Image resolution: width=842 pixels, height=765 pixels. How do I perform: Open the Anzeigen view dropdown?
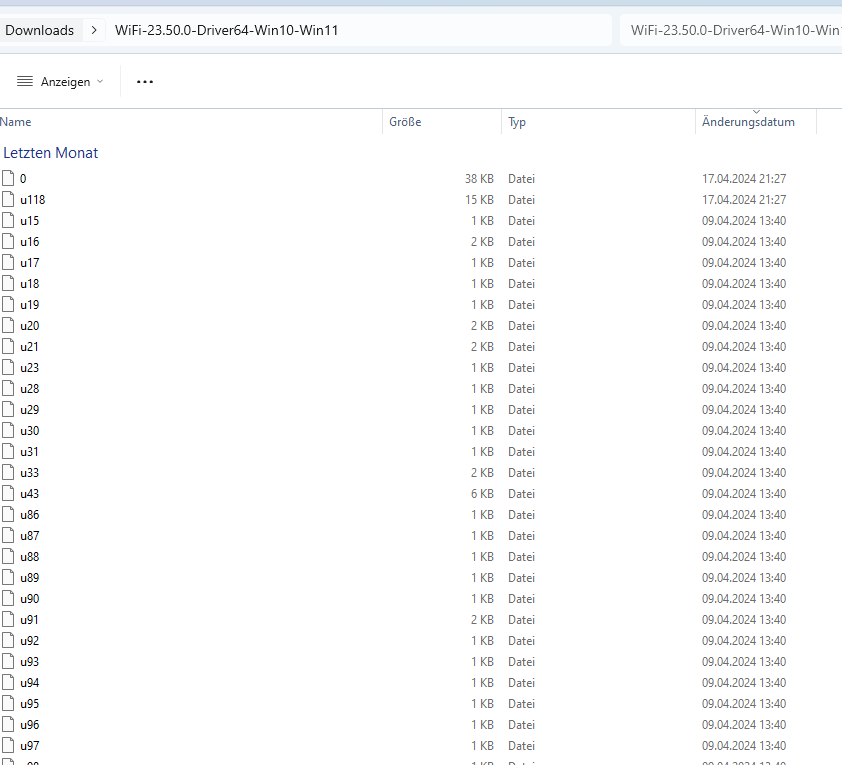coord(60,82)
